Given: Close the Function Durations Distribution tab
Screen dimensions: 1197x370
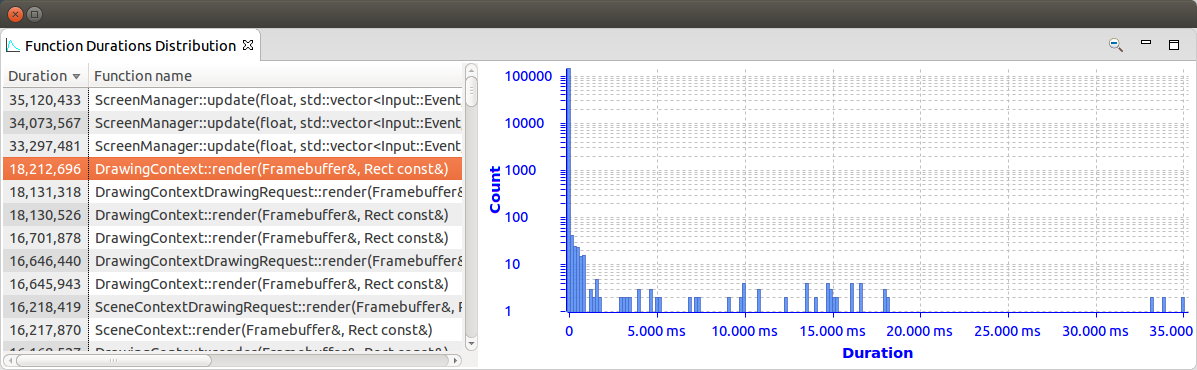Looking at the screenshot, I should coord(247,45).
